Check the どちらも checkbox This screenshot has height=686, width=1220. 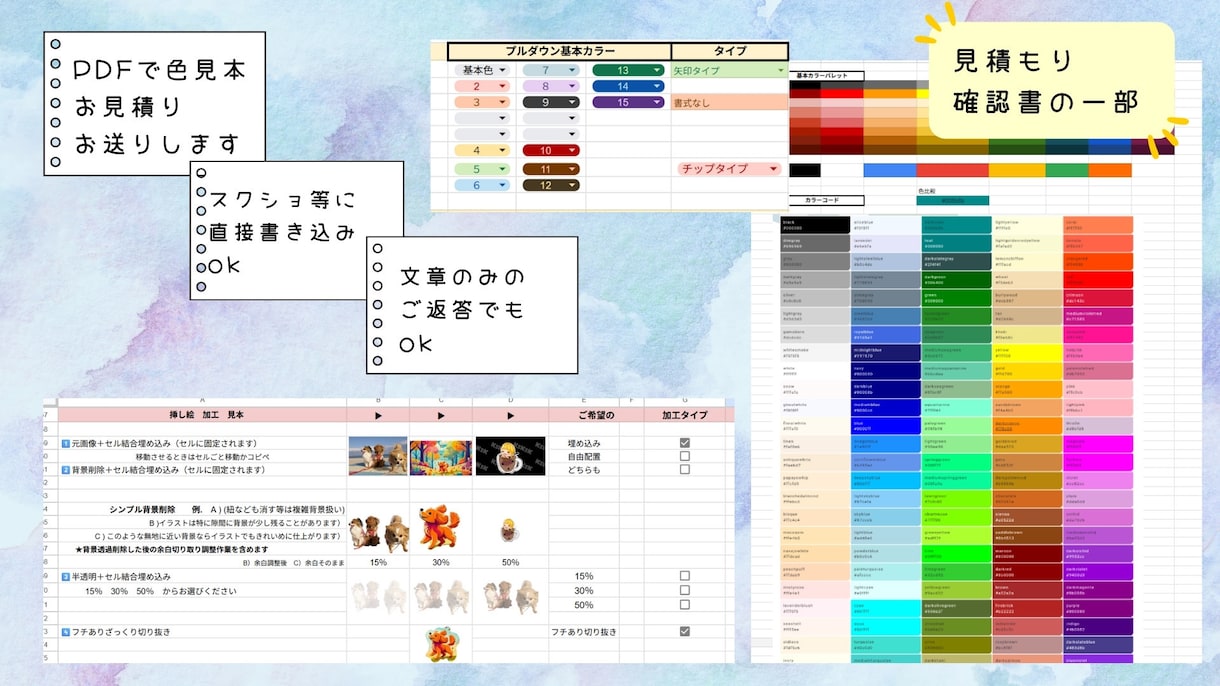(x=685, y=469)
